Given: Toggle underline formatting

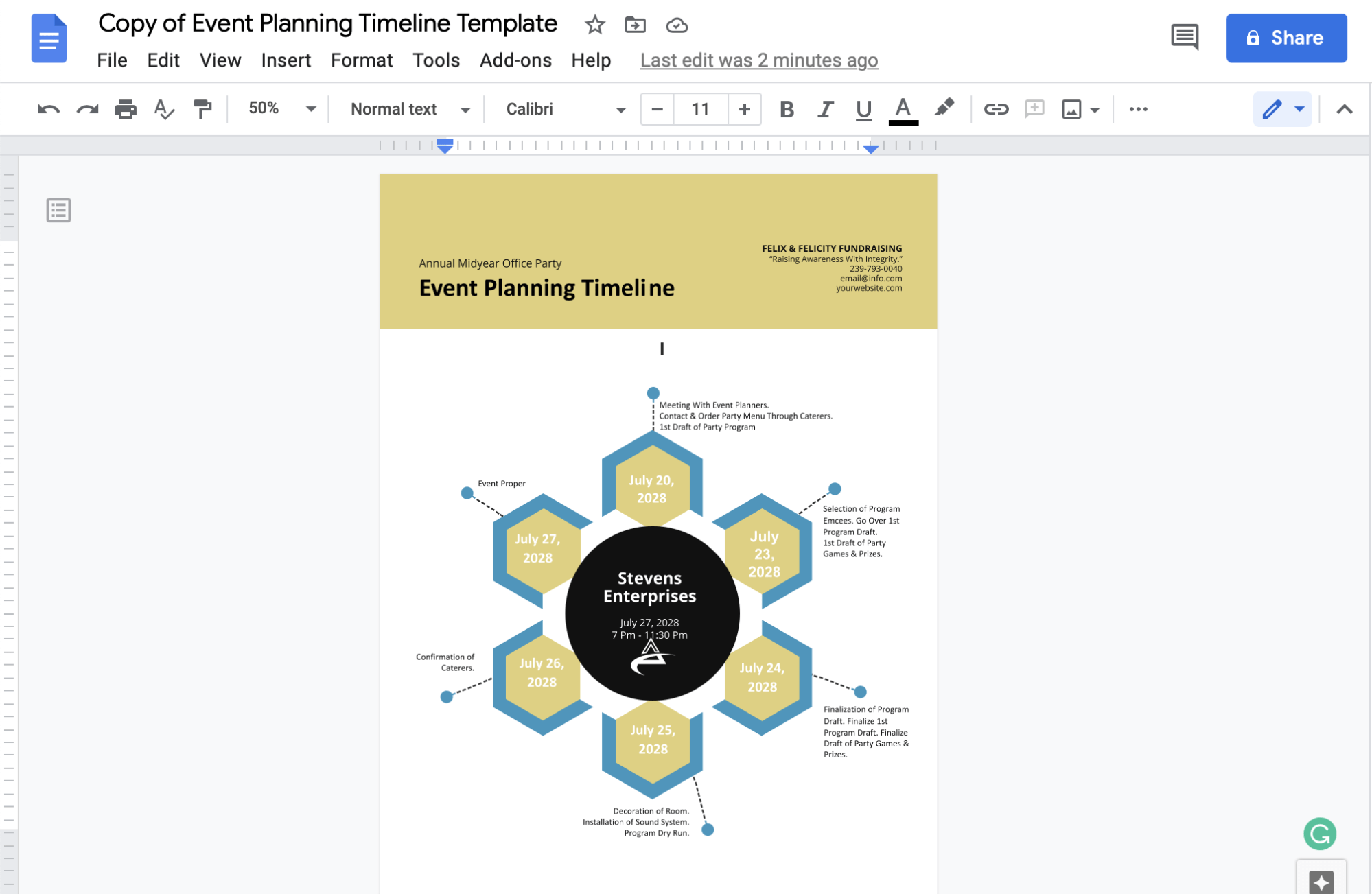Looking at the screenshot, I should pyautogui.click(x=863, y=108).
